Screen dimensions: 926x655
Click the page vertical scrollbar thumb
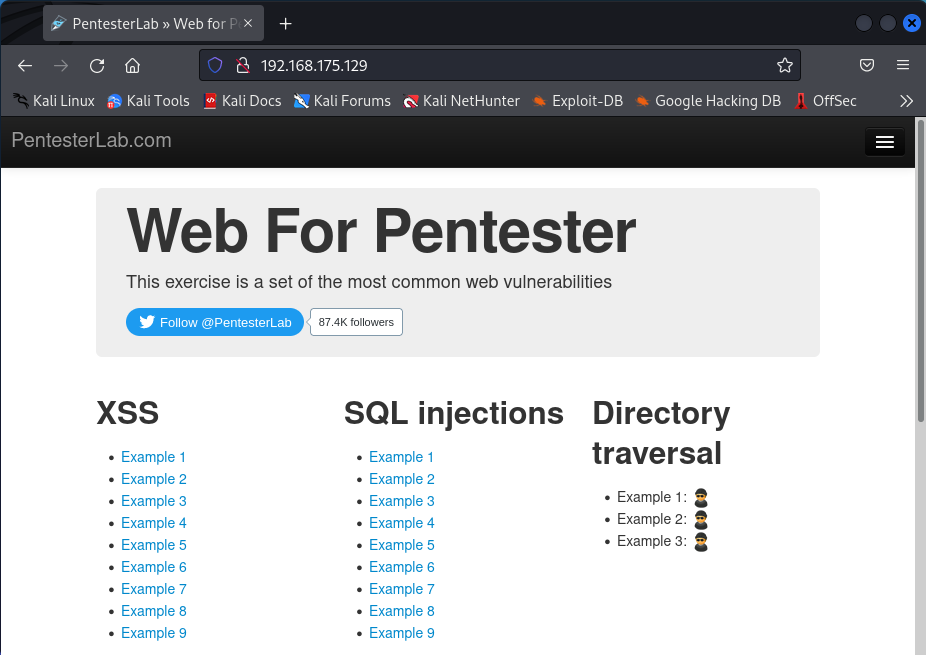click(x=920, y=272)
